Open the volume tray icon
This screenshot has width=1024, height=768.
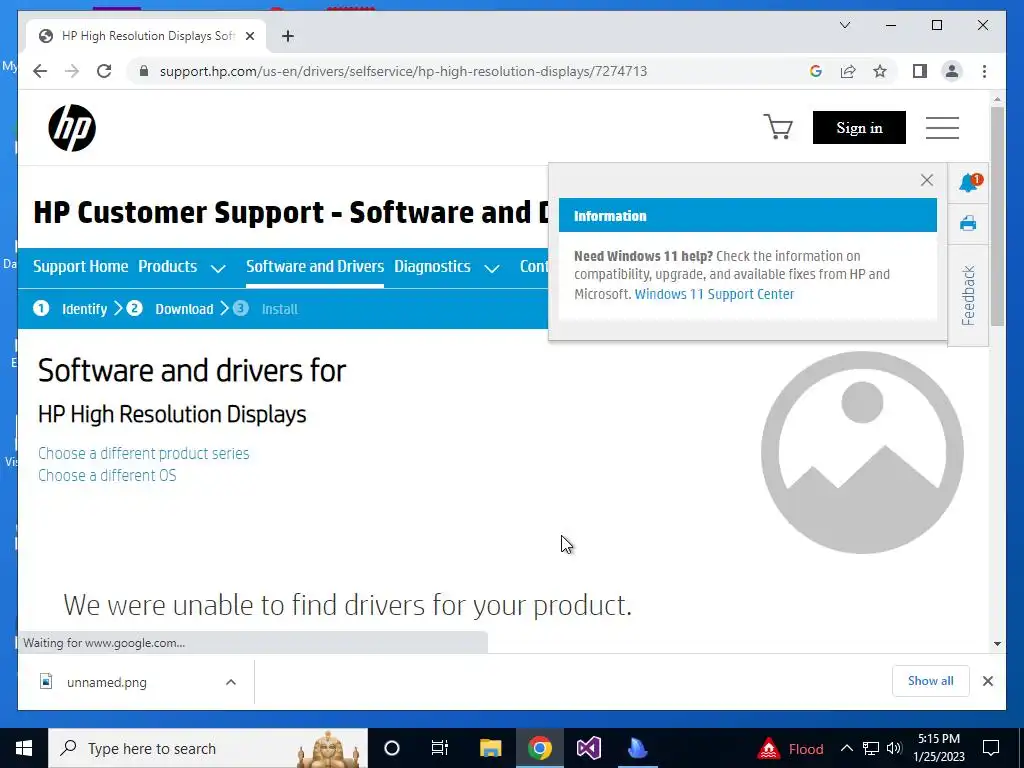895,748
